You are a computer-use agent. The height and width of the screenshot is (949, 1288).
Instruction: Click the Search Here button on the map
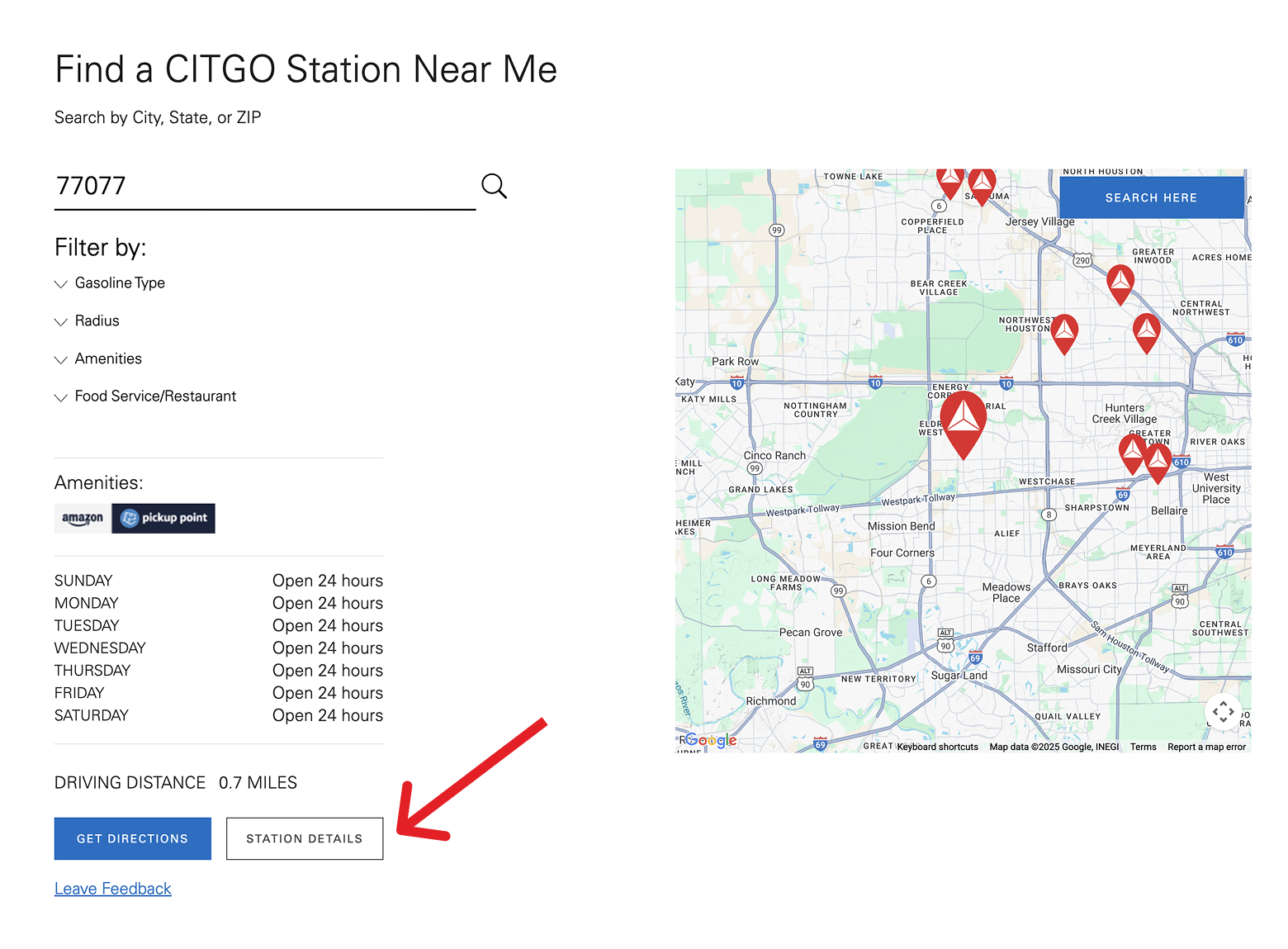pos(1151,197)
